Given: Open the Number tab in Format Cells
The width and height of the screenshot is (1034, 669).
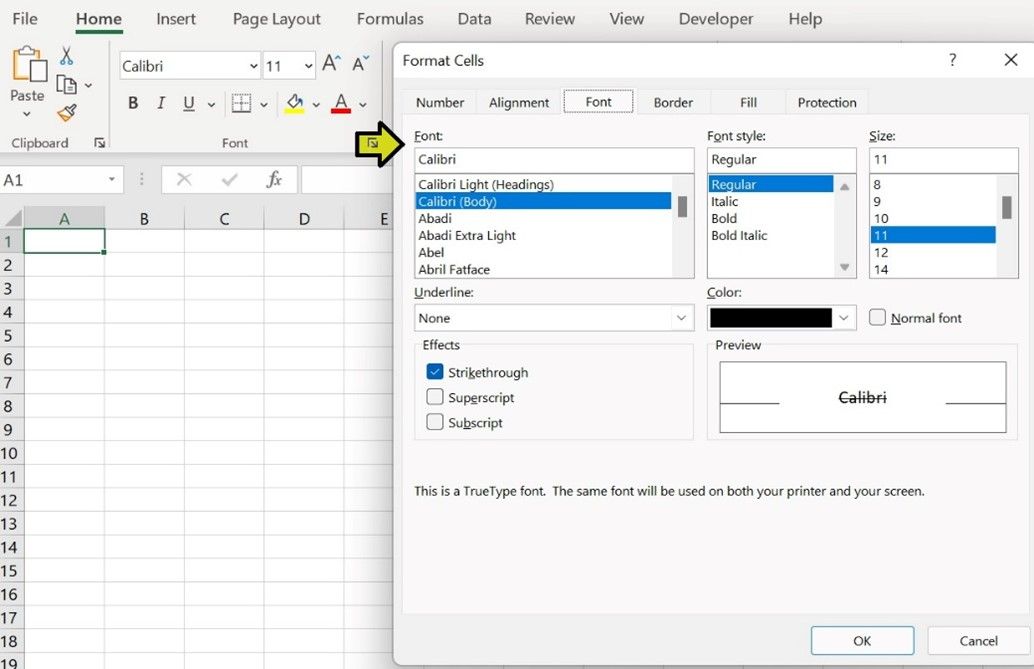Looking at the screenshot, I should 440,102.
